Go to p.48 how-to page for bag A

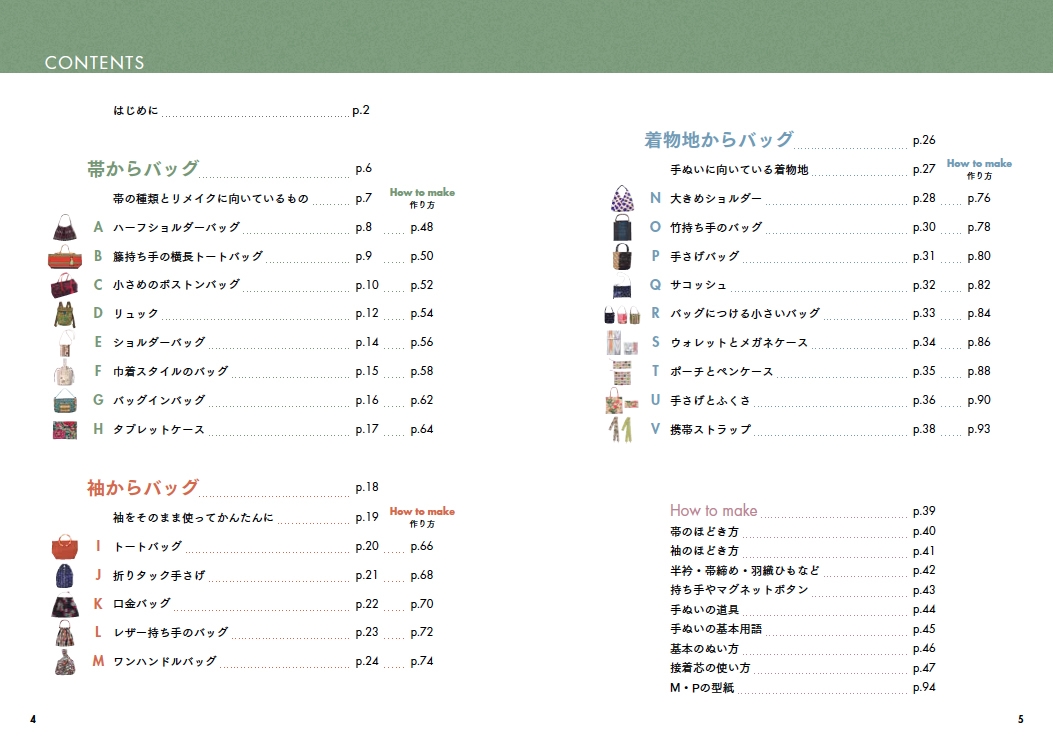421,228
